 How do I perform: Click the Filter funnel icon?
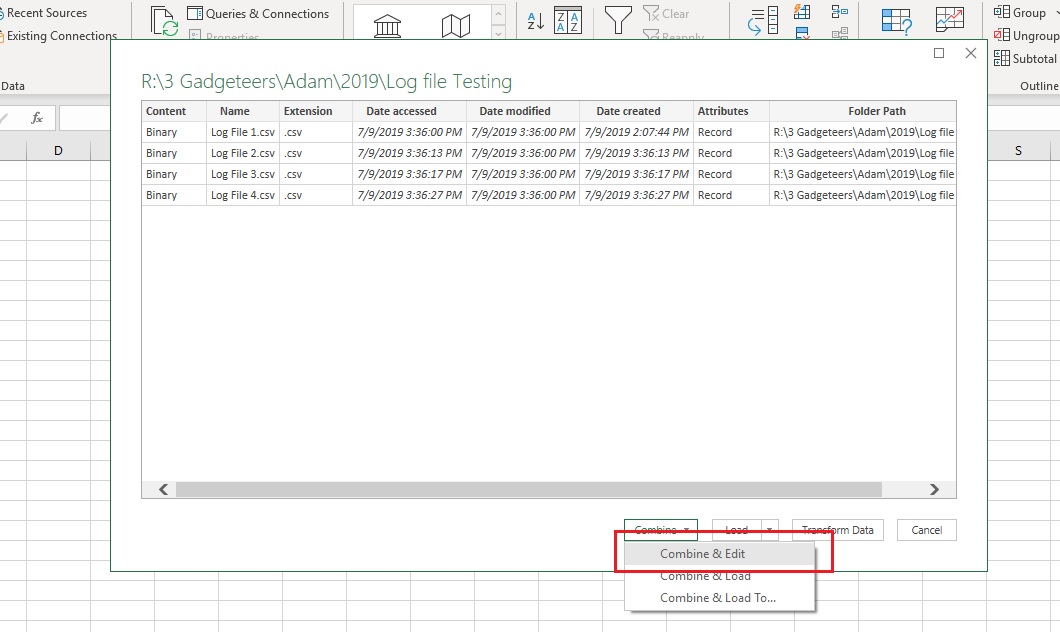point(617,19)
